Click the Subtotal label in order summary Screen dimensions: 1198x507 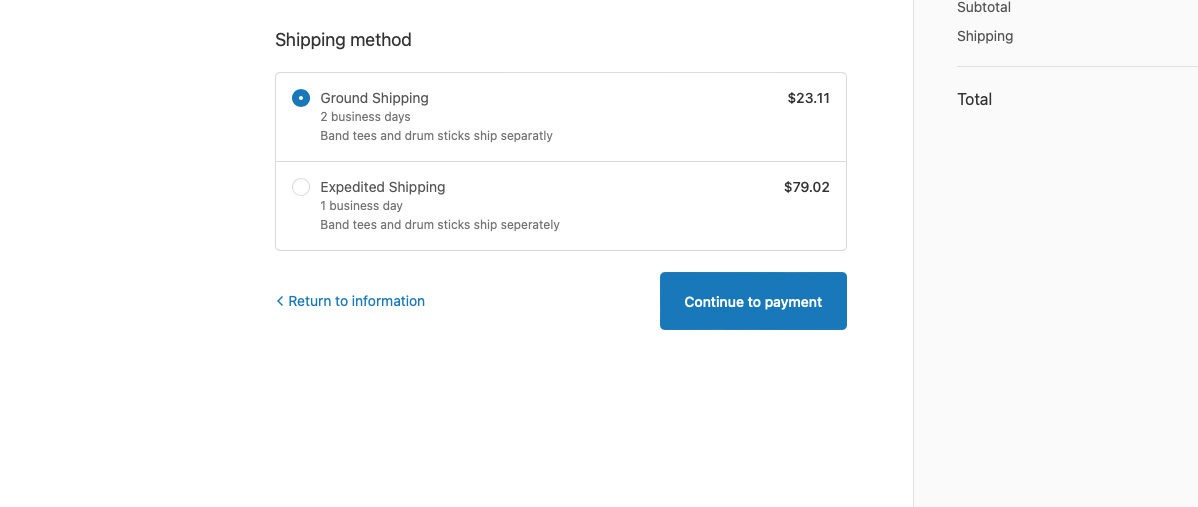984,8
